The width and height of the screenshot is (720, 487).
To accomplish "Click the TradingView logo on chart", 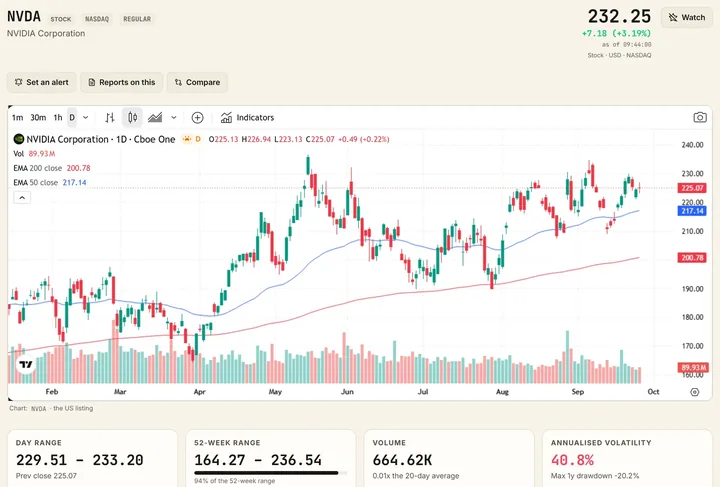I will point(26,364).
